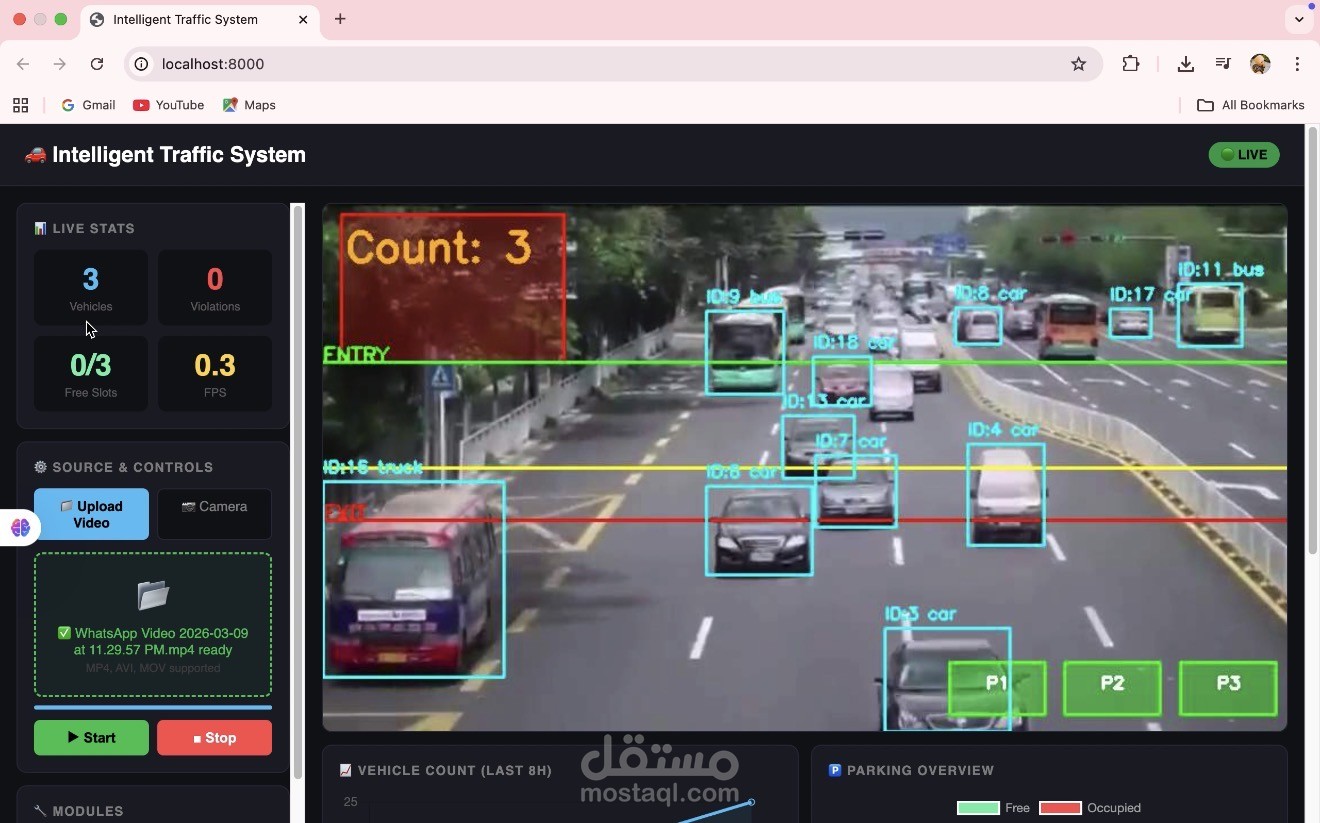The width and height of the screenshot is (1320, 823).
Task: Click parking slot P3 in video
Action: pyautogui.click(x=1228, y=688)
